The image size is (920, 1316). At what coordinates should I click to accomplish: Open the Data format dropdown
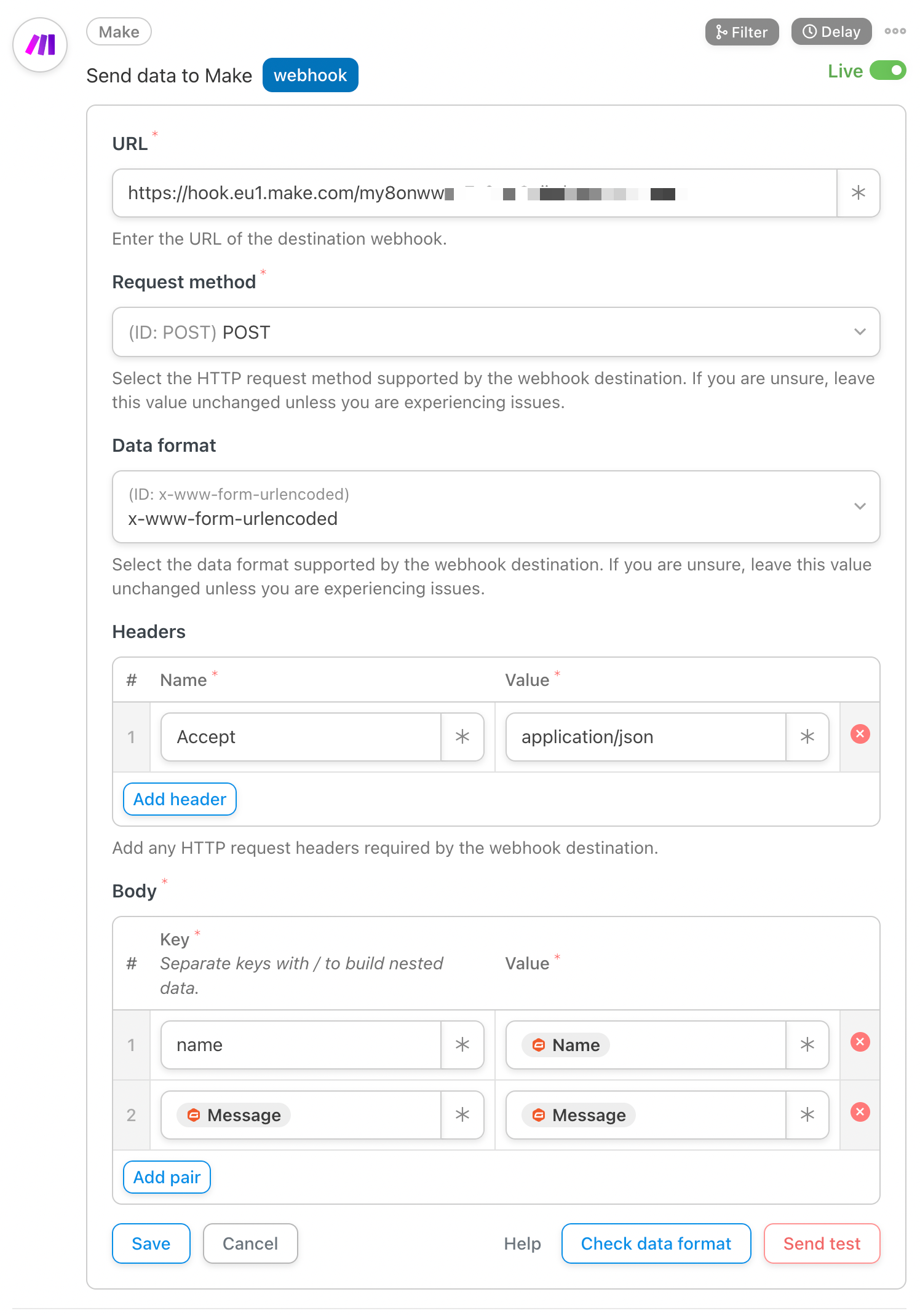[496, 506]
